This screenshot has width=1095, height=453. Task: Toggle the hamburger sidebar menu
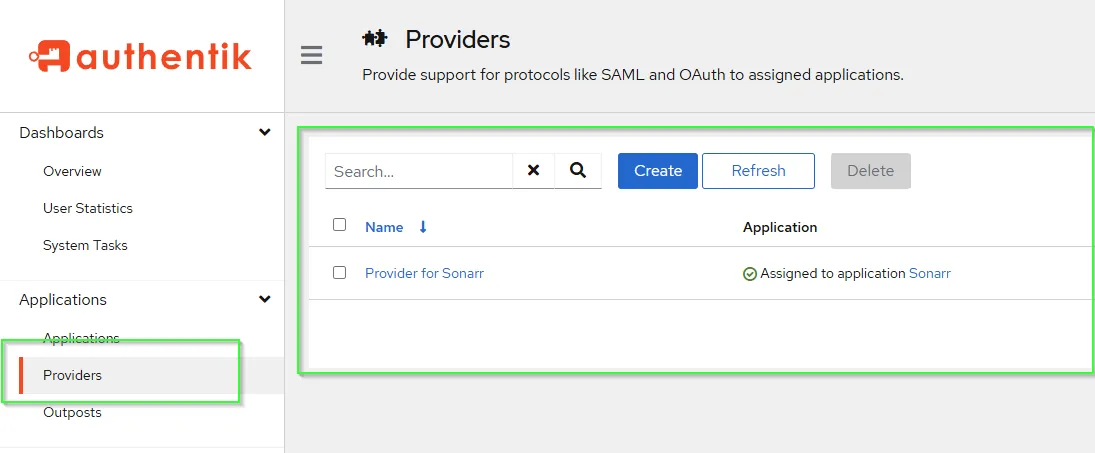click(x=312, y=55)
